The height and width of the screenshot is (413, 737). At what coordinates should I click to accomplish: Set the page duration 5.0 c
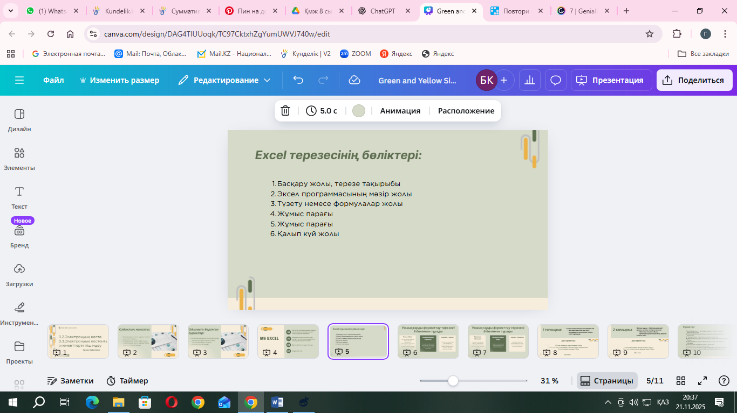pyautogui.click(x=322, y=111)
